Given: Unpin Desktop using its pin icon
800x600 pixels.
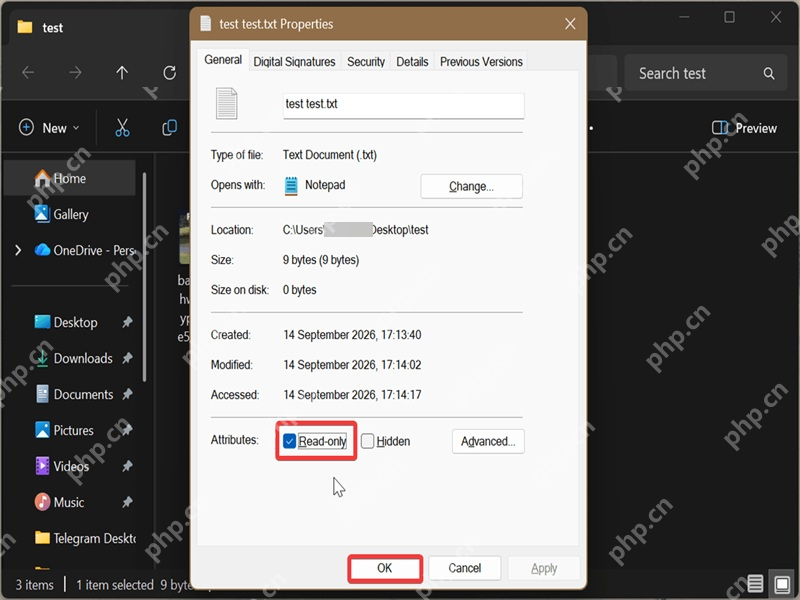Looking at the screenshot, I should pyautogui.click(x=127, y=322).
